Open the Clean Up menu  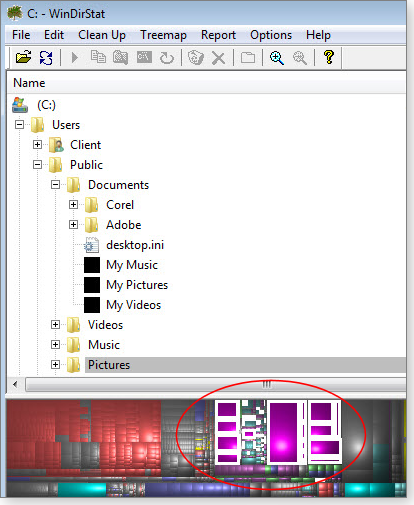coord(102,35)
